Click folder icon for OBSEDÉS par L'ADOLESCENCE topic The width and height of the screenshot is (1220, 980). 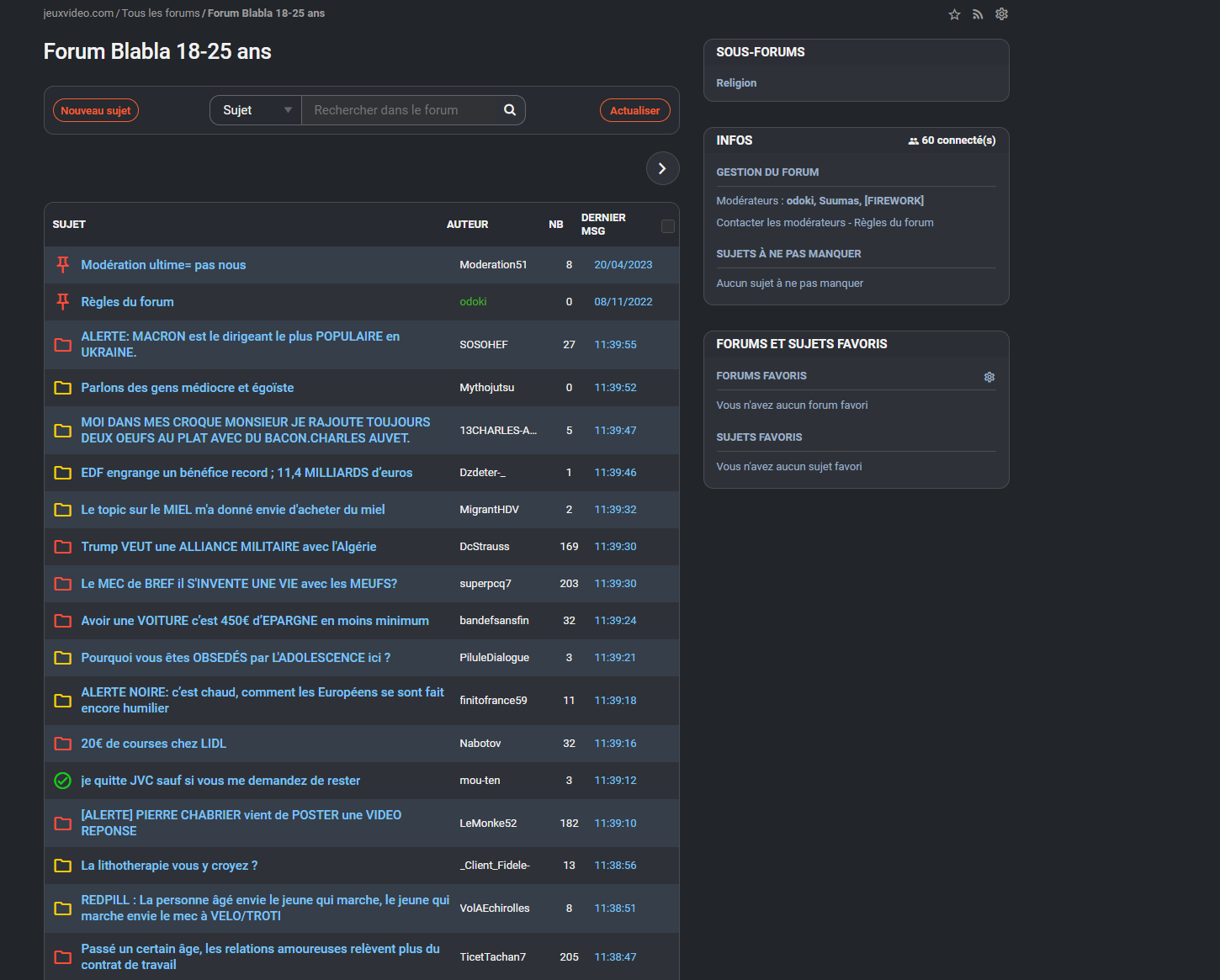[x=62, y=658]
